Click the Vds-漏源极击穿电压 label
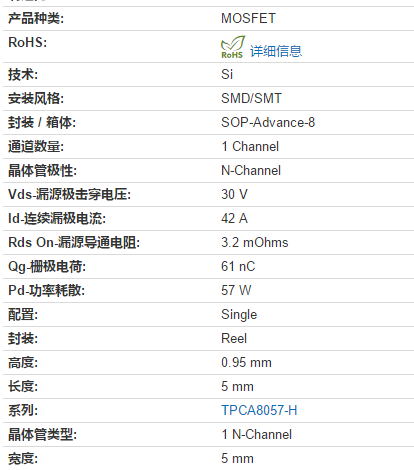The image size is (414, 470). tap(70, 194)
